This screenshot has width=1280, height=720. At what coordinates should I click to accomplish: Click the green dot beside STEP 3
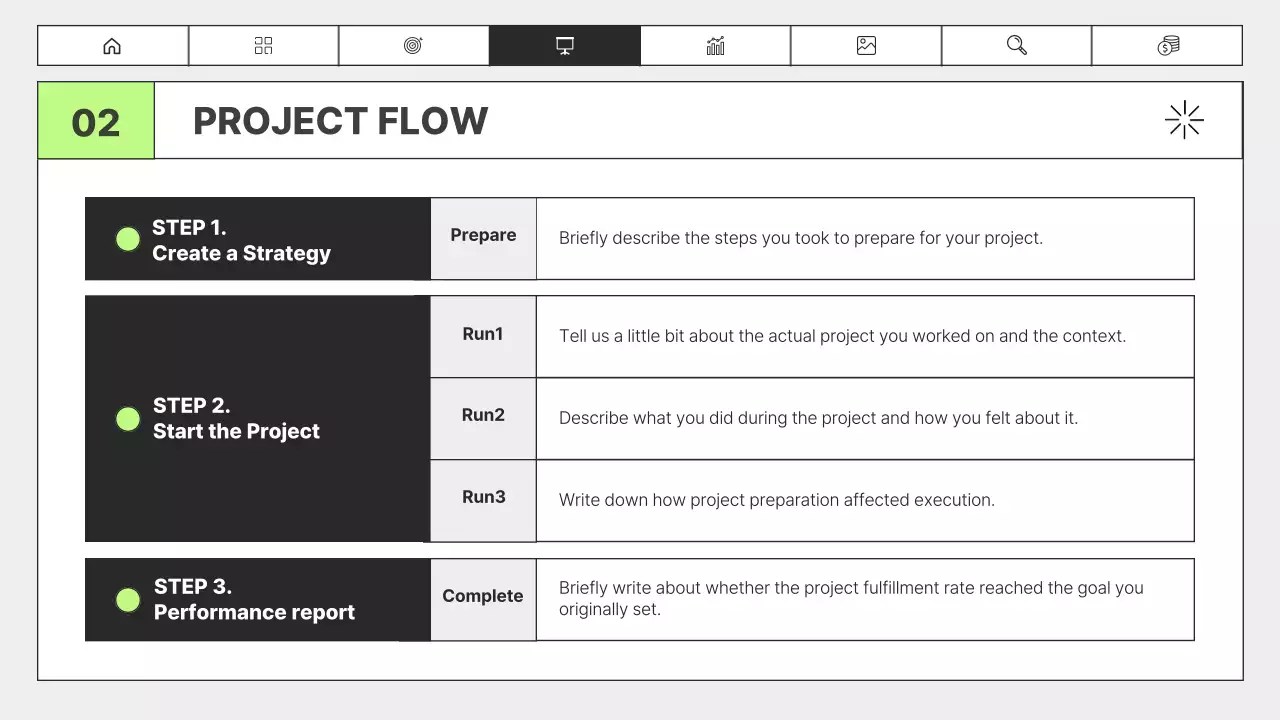(x=128, y=600)
